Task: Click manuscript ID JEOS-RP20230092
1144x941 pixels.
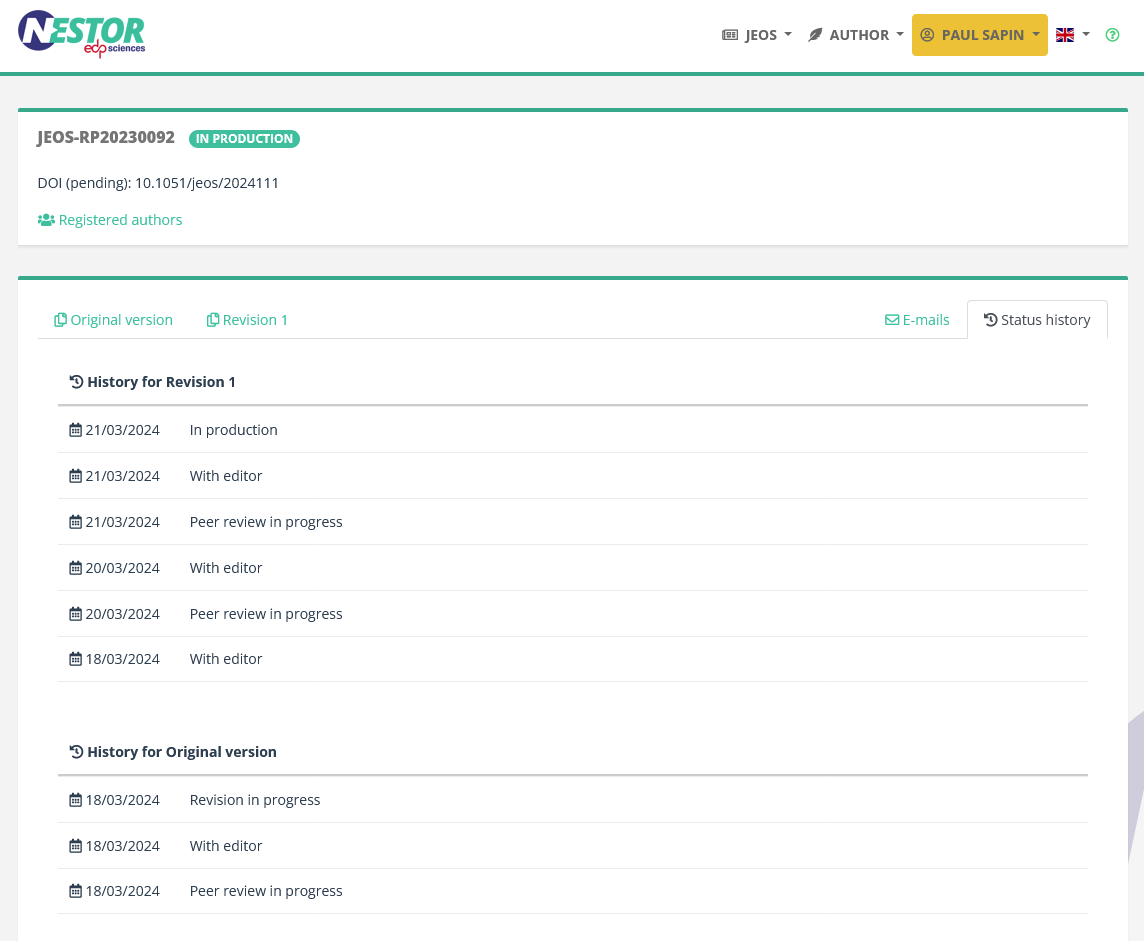Action: pos(106,137)
